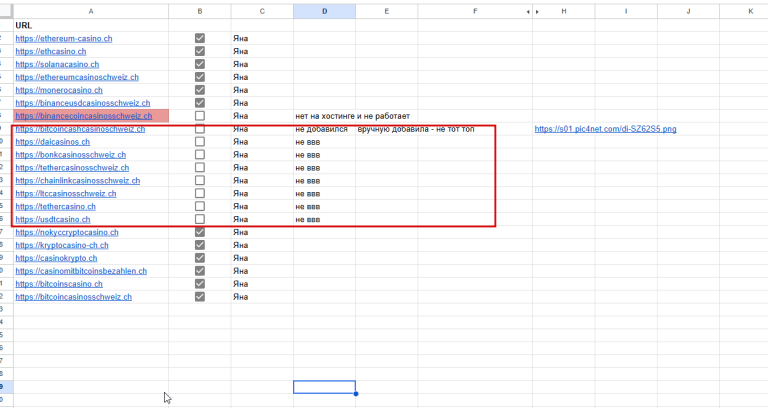Viewport: 768px width, 408px height.
Task: Uncheck the nokyccryptocasino.ch checkbox
Action: (x=200, y=232)
